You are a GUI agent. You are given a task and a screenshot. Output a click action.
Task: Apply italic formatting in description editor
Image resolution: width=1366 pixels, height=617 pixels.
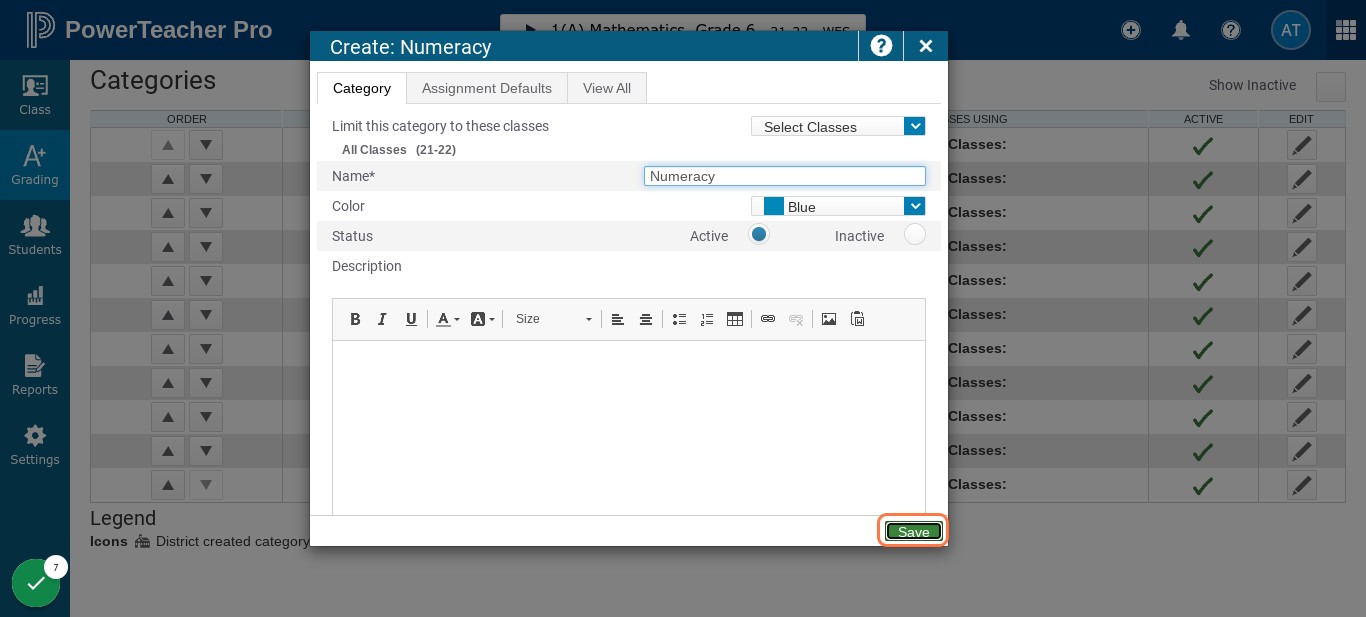pos(382,319)
